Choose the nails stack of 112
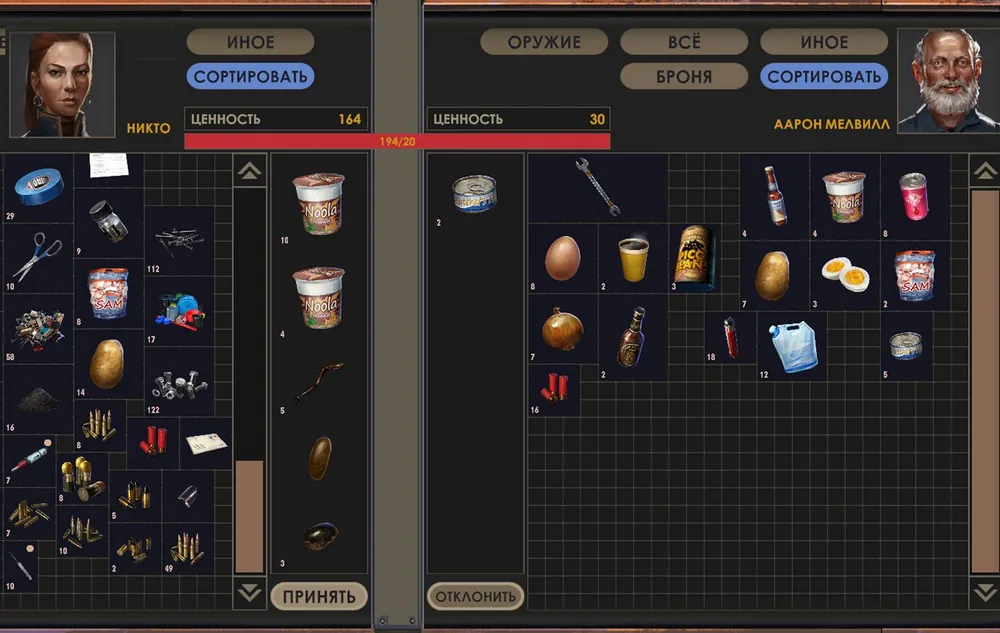This screenshot has width=1000, height=633. (x=179, y=240)
